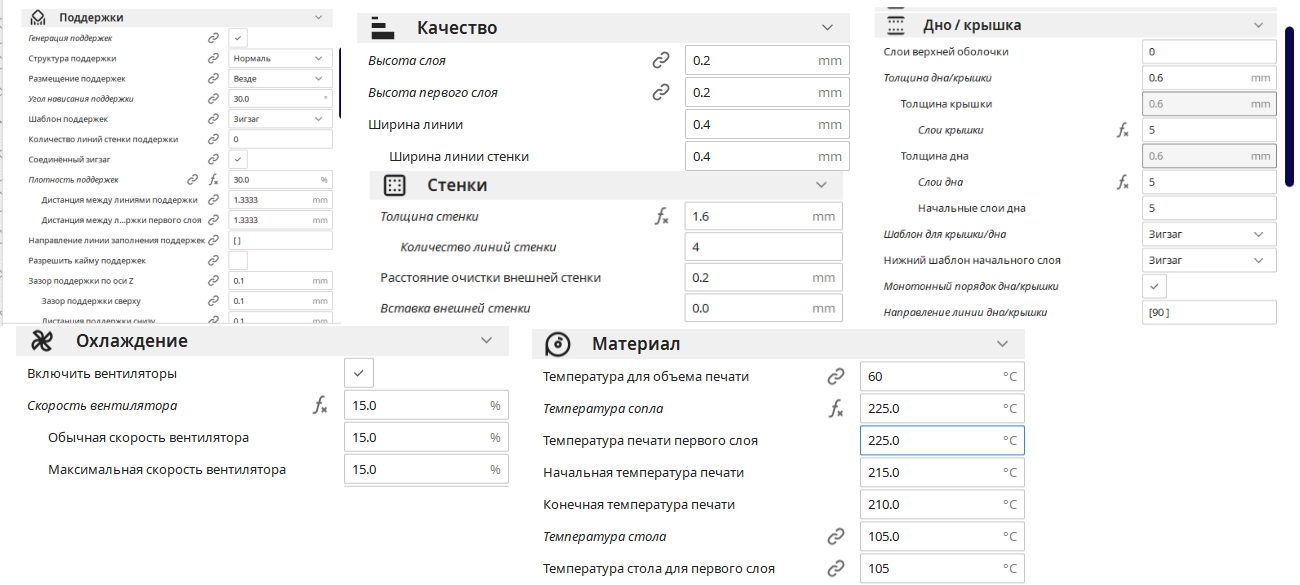This screenshot has width=1300, height=585.
Task: Click fx icon next to Скорость вентилятора
Action: click(x=320, y=406)
